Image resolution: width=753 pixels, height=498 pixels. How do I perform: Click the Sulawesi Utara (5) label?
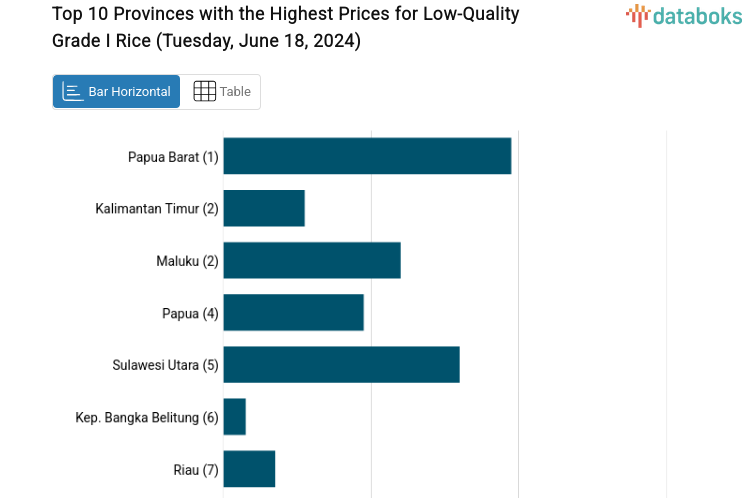(x=165, y=365)
